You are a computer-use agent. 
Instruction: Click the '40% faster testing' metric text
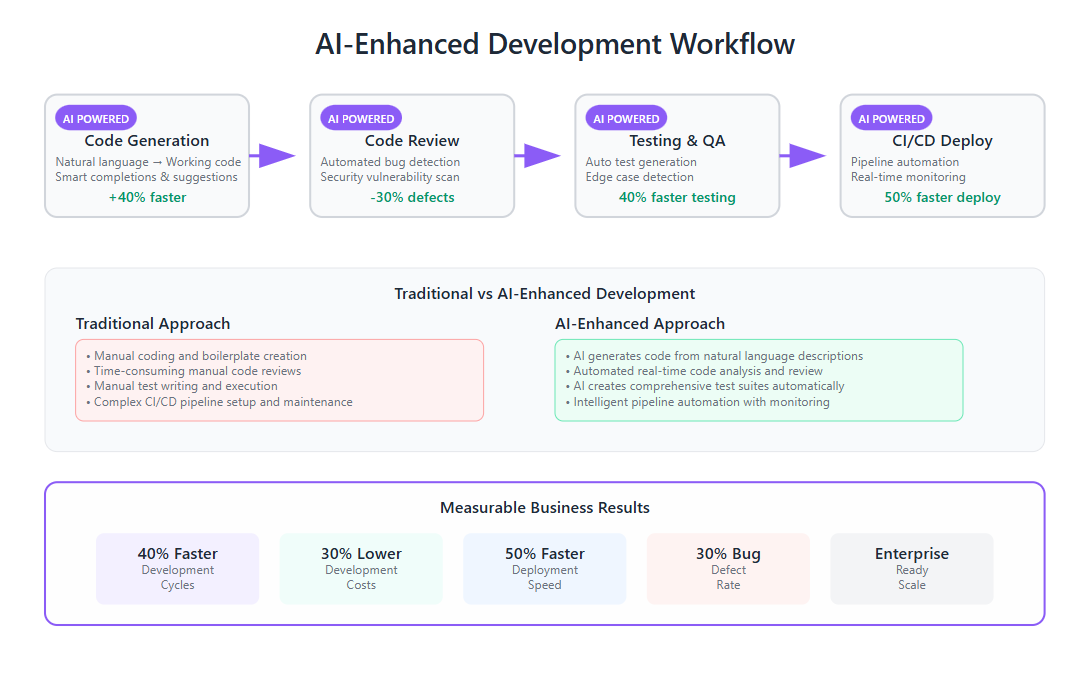[x=678, y=197]
